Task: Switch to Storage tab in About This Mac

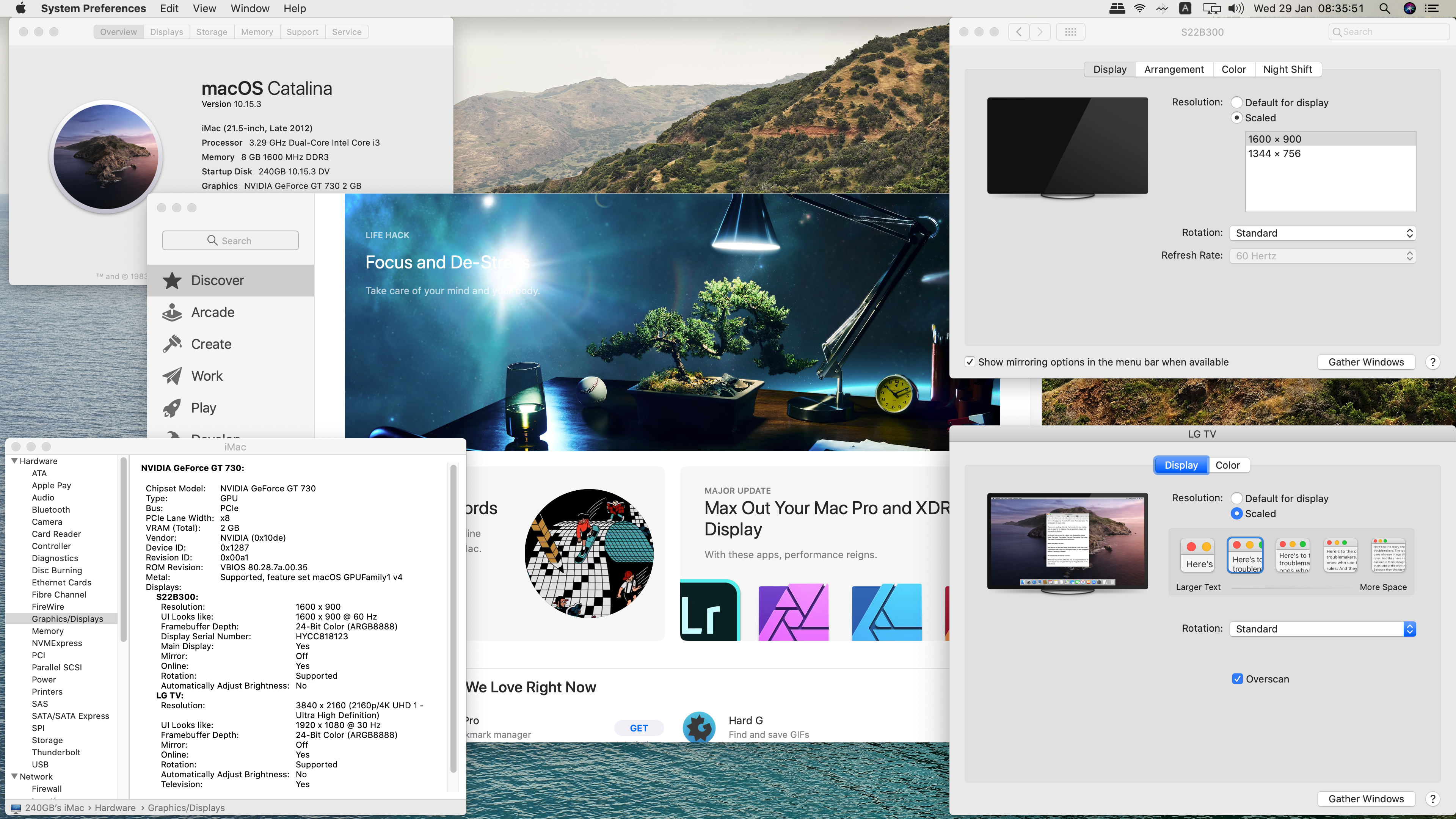Action: click(212, 31)
